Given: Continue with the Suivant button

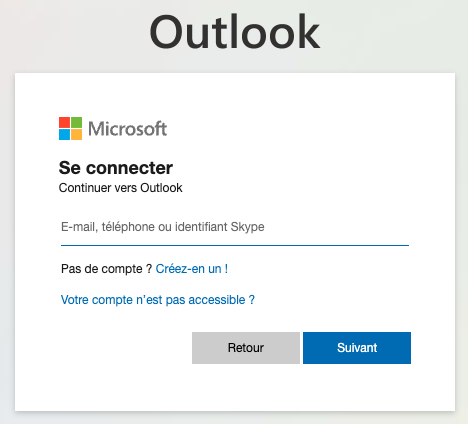Looking at the screenshot, I should 357,348.
